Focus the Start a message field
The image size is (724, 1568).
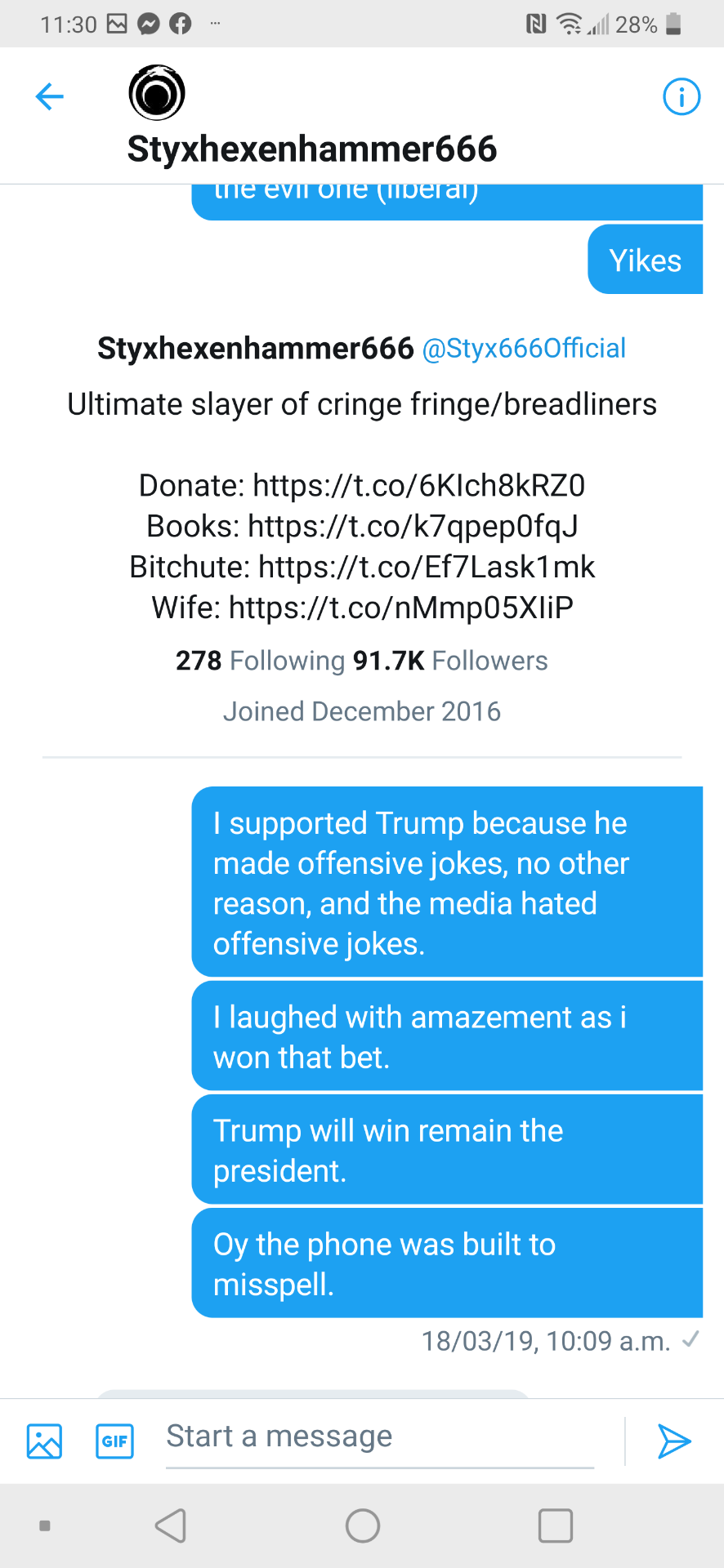(379, 1437)
